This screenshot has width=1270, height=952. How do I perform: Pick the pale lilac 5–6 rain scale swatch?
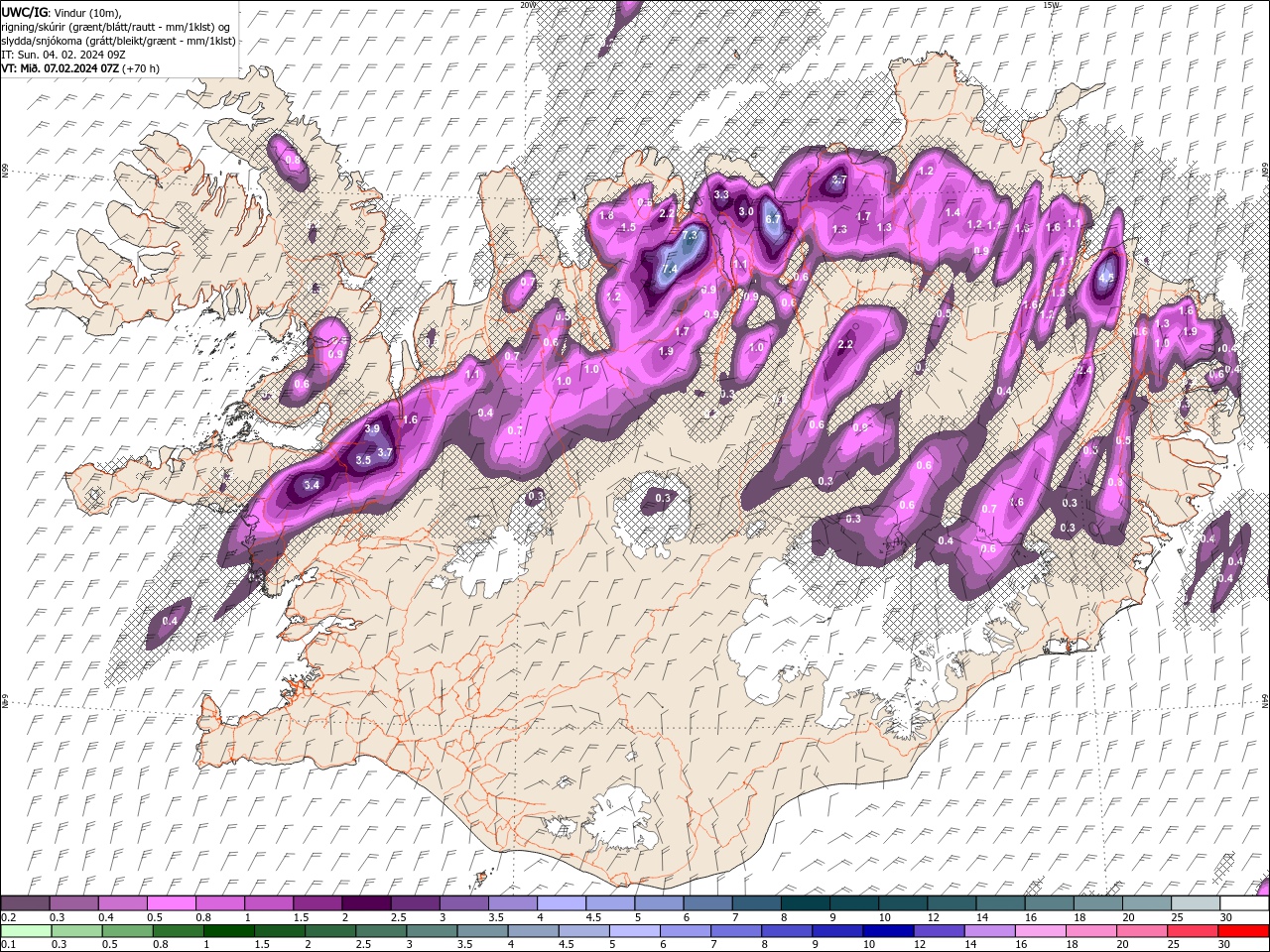[635, 931]
